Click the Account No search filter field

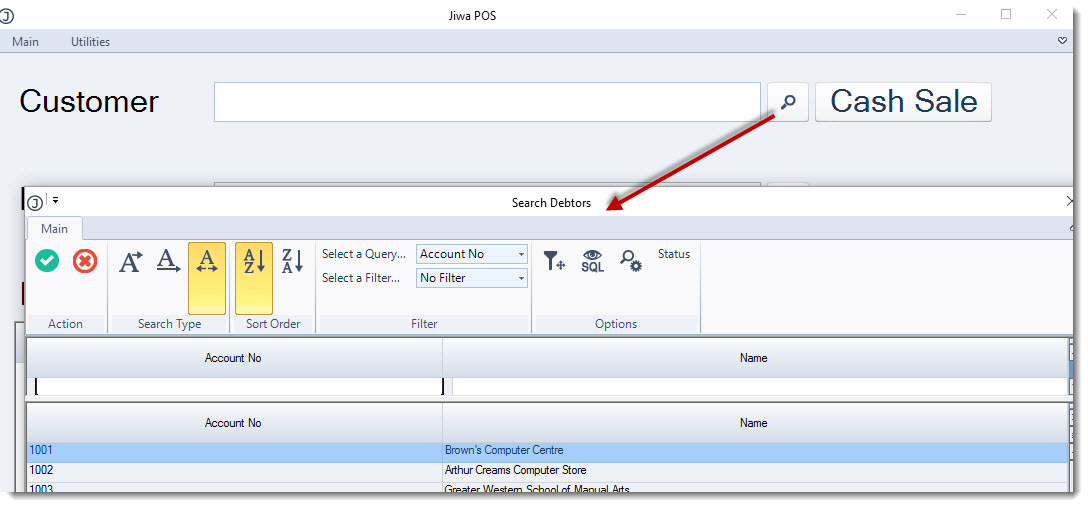[239, 386]
